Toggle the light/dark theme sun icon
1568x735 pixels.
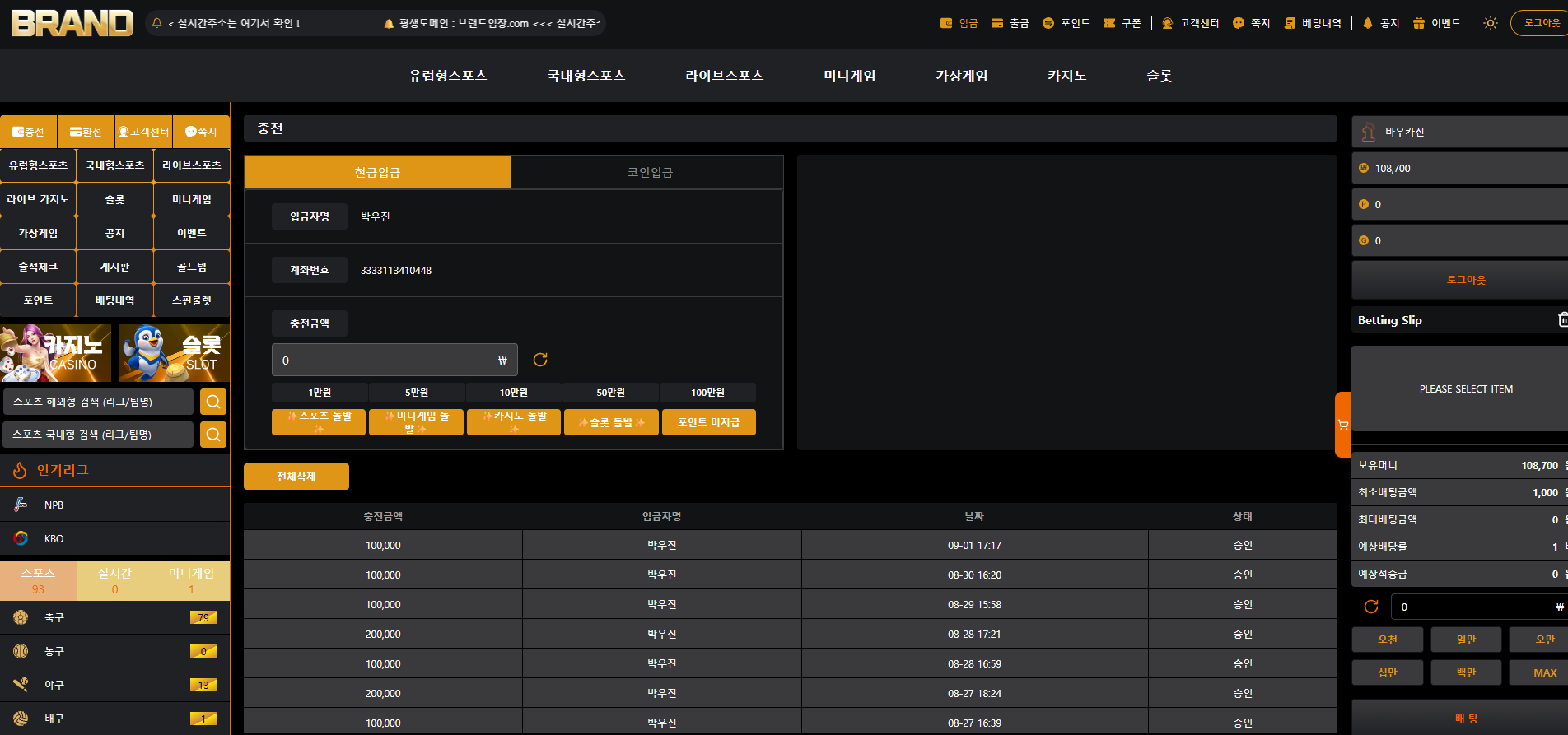[x=1490, y=23]
